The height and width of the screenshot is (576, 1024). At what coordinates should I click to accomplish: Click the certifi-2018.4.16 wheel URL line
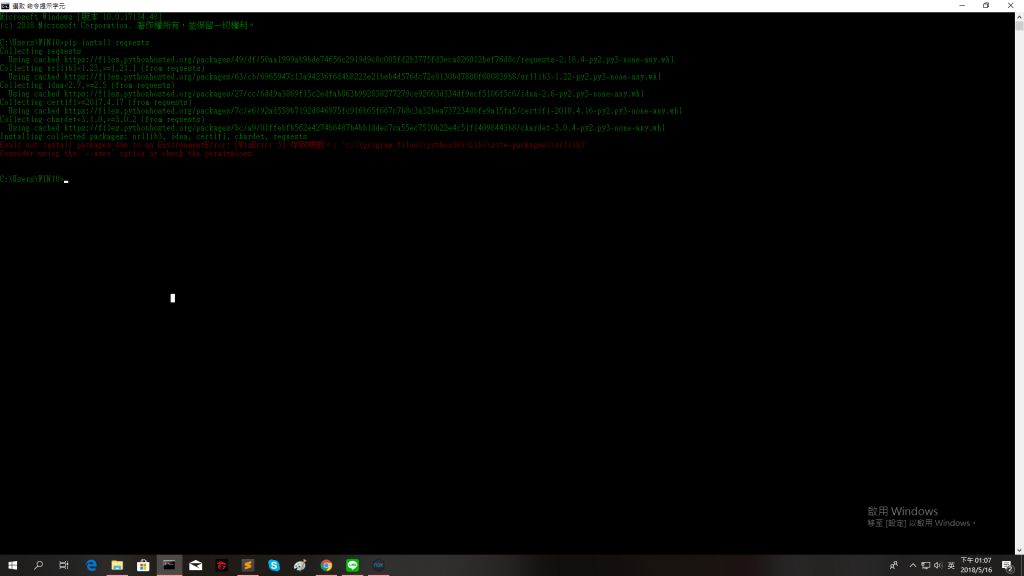[345, 111]
